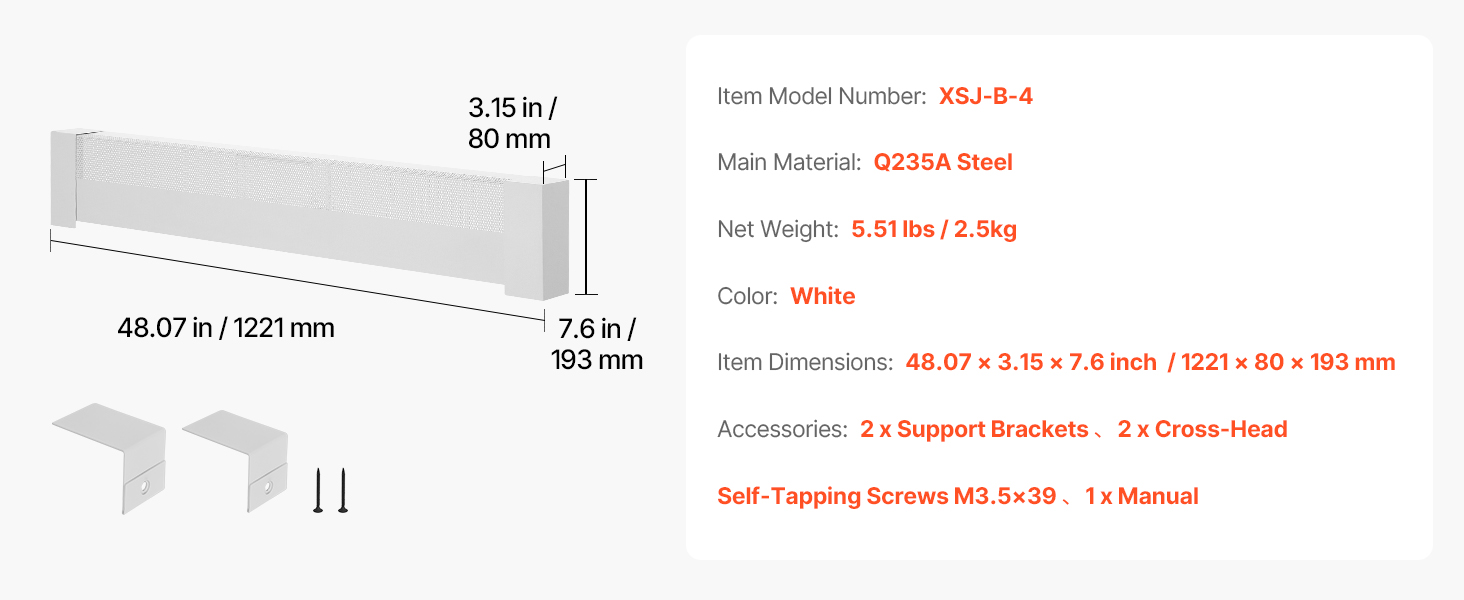This screenshot has height=600, width=1464.
Task: Click the right support bracket image
Action: click(236, 458)
